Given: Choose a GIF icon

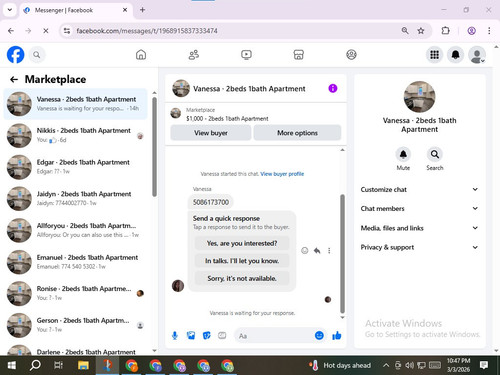Looking at the screenshot, I should point(222,336).
